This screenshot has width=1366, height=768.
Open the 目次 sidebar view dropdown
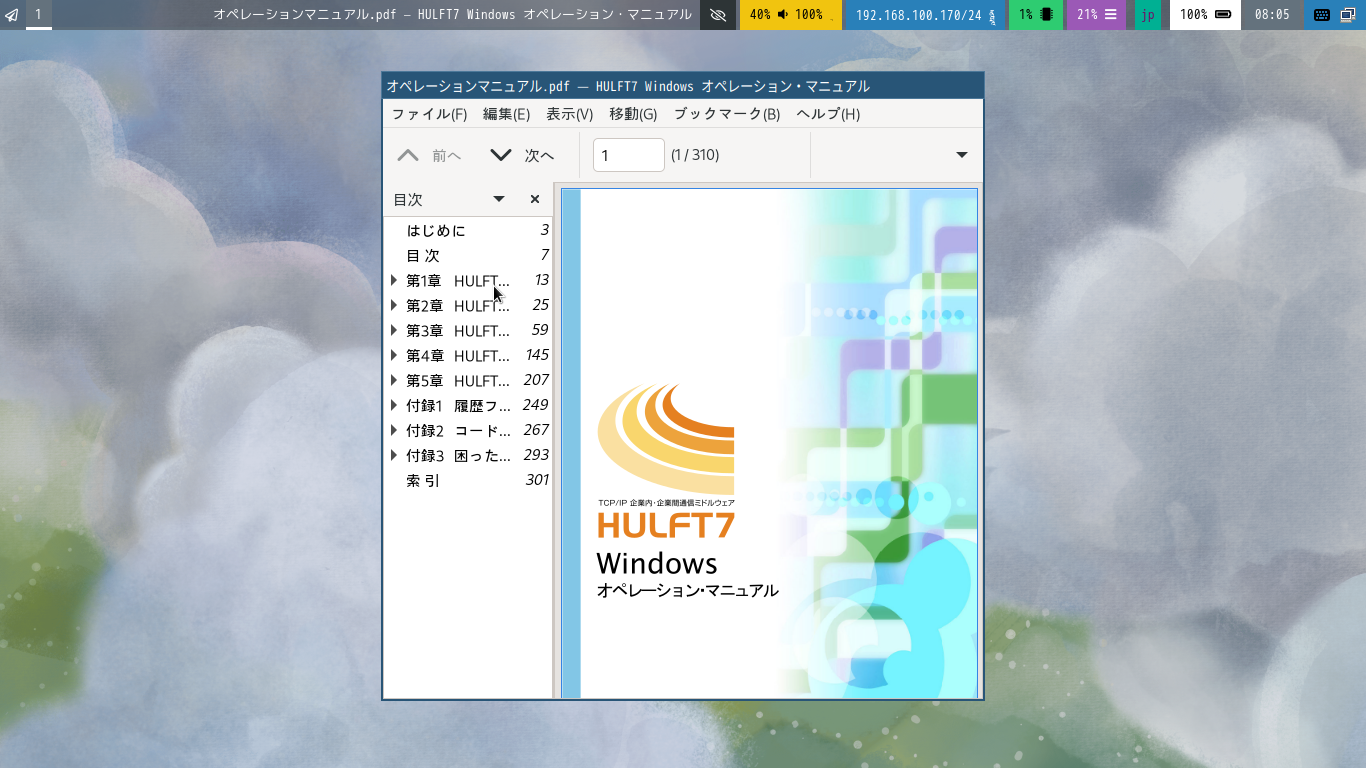499,199
